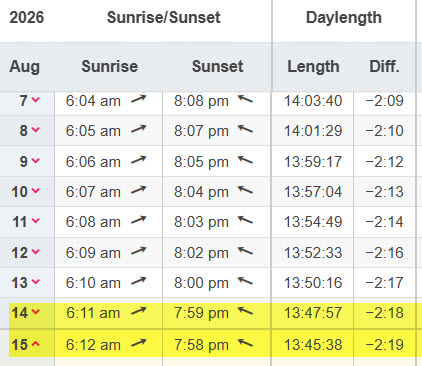Image resolution: width=422 pixels, height=366 pixels.
Task: Click the 13:50:16 day length cell
Action: 313,283
